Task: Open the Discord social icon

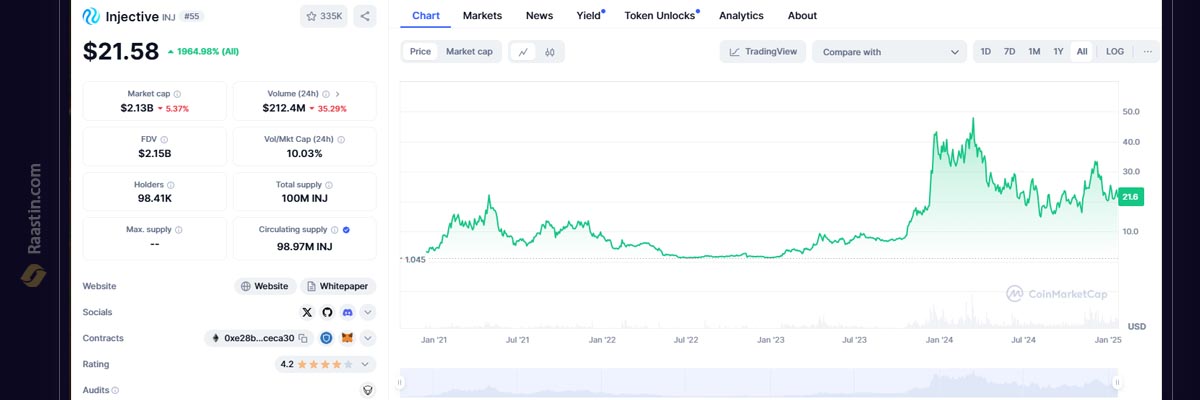Action: 347,313
